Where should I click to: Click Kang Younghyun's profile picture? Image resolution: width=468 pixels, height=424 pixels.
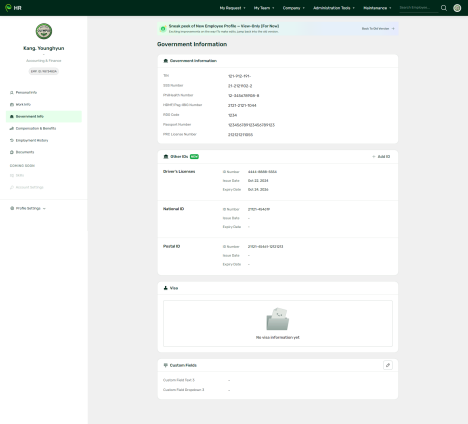click(x=44, y=31)
